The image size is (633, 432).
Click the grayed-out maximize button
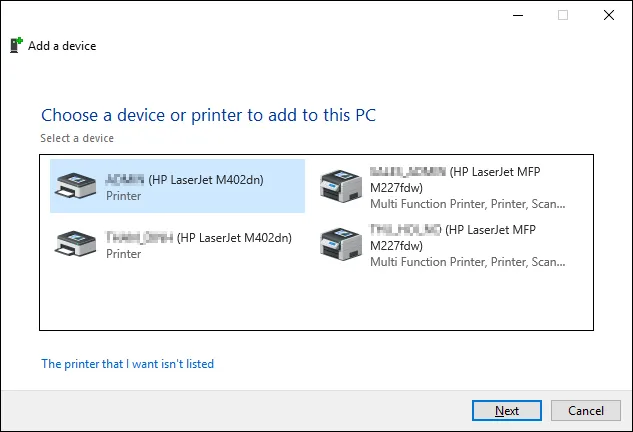pyautogui.click(x=563, y=15)
